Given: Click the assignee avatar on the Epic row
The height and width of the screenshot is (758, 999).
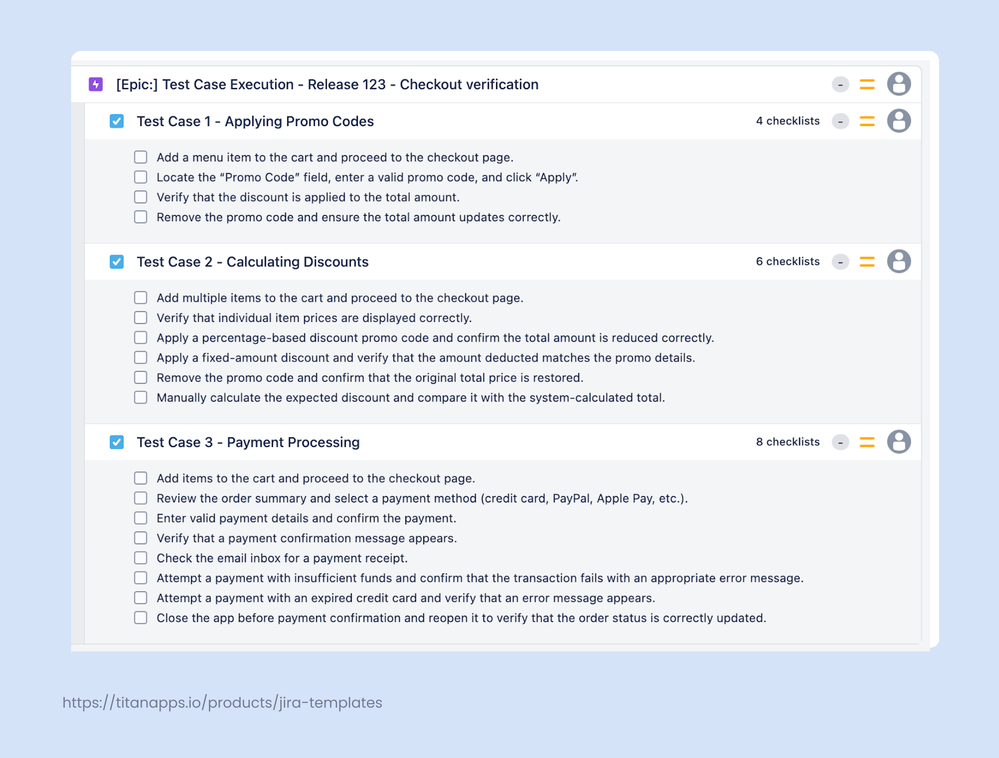Looking at the screenshot, I should pos(898,84).
